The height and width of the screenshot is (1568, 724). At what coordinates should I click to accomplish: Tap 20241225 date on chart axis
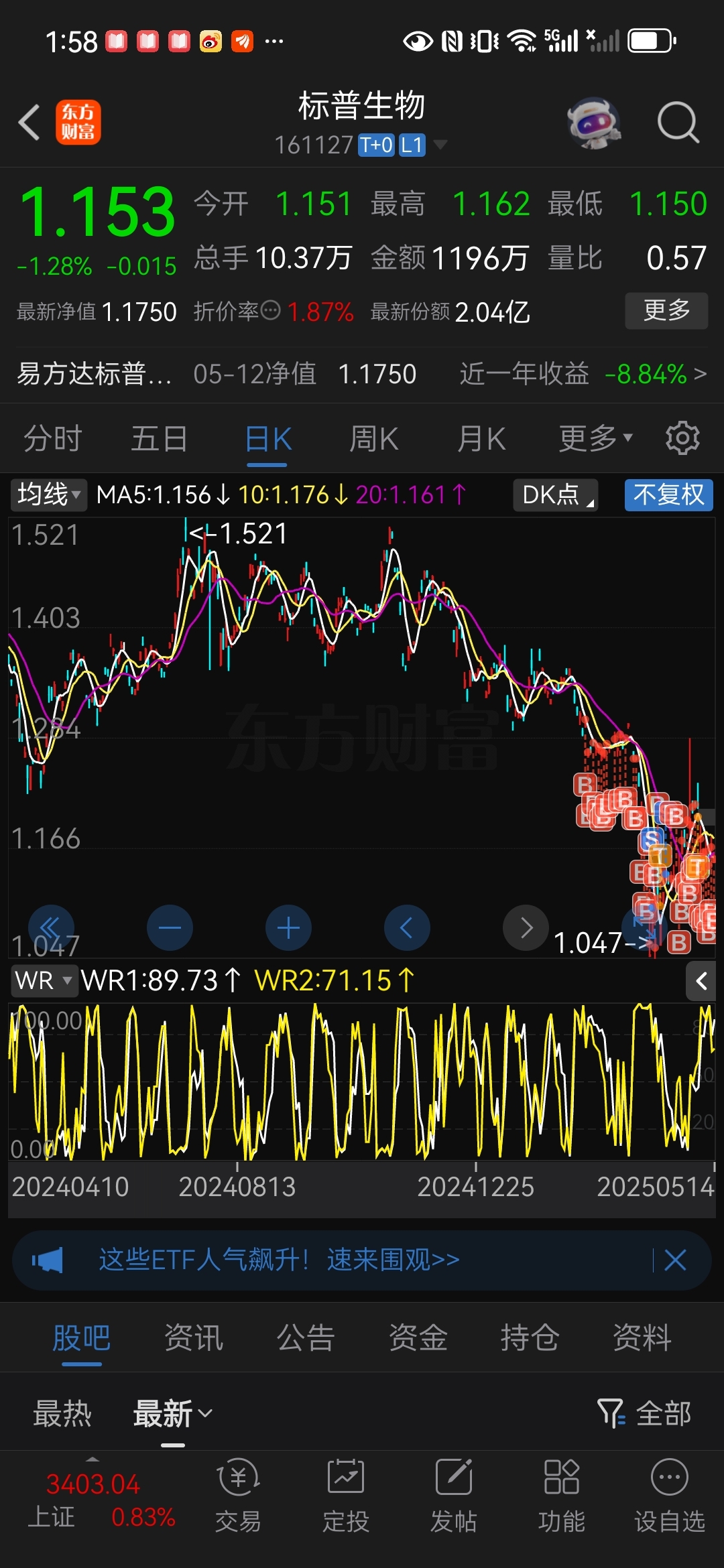click(x=476, y=1187)
